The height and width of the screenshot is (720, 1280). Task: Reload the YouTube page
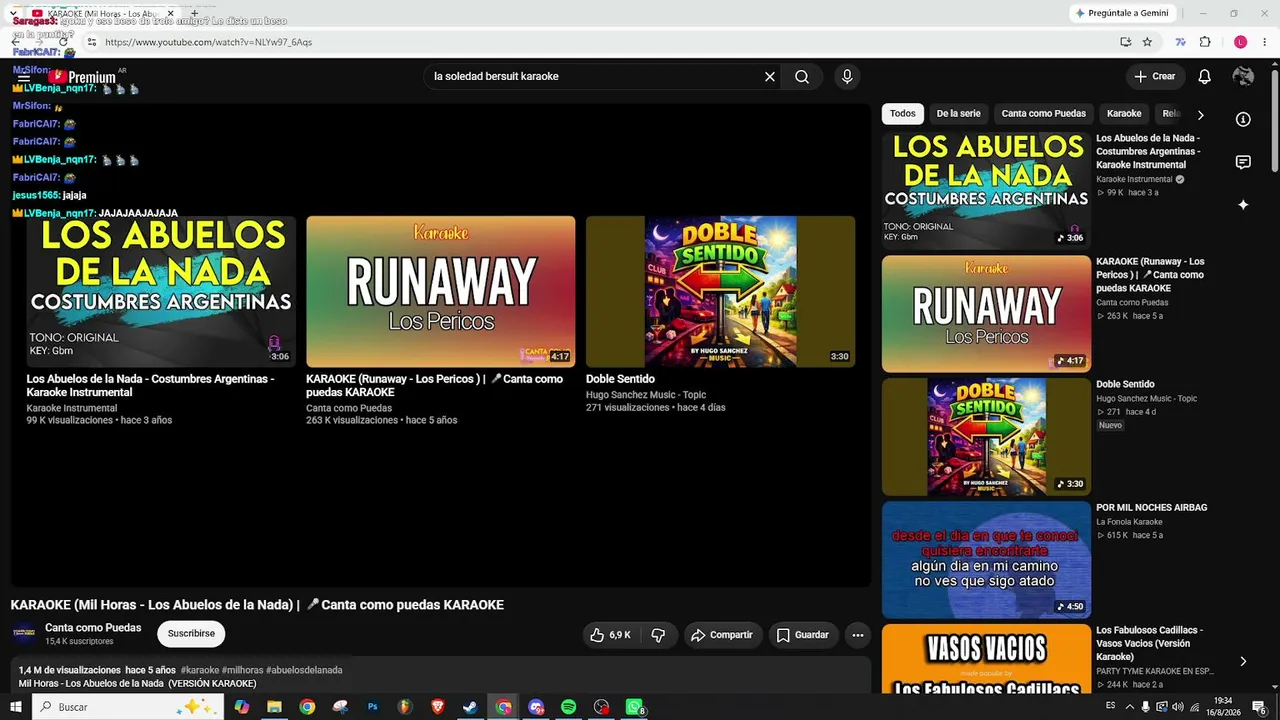click(63, 42)
